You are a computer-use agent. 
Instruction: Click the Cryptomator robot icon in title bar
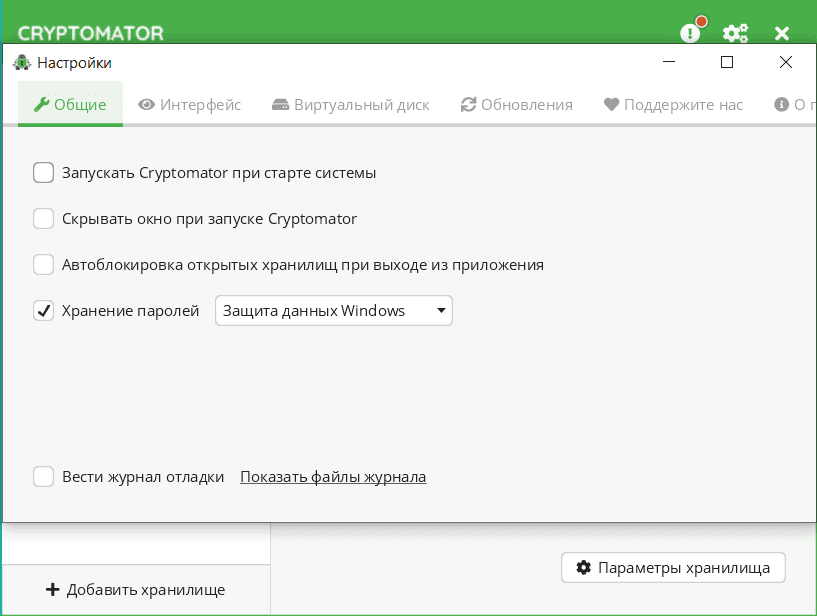tap(22, 62)
